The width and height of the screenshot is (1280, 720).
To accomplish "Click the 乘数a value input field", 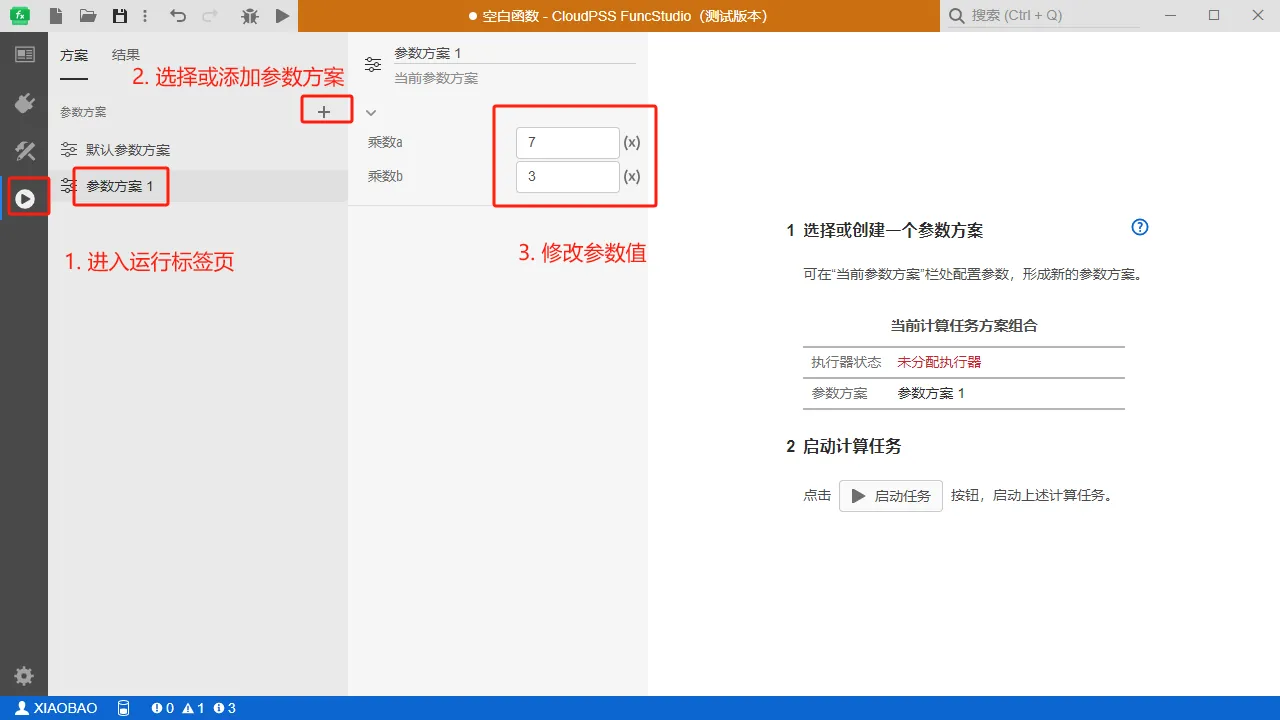I will [567, 143].
